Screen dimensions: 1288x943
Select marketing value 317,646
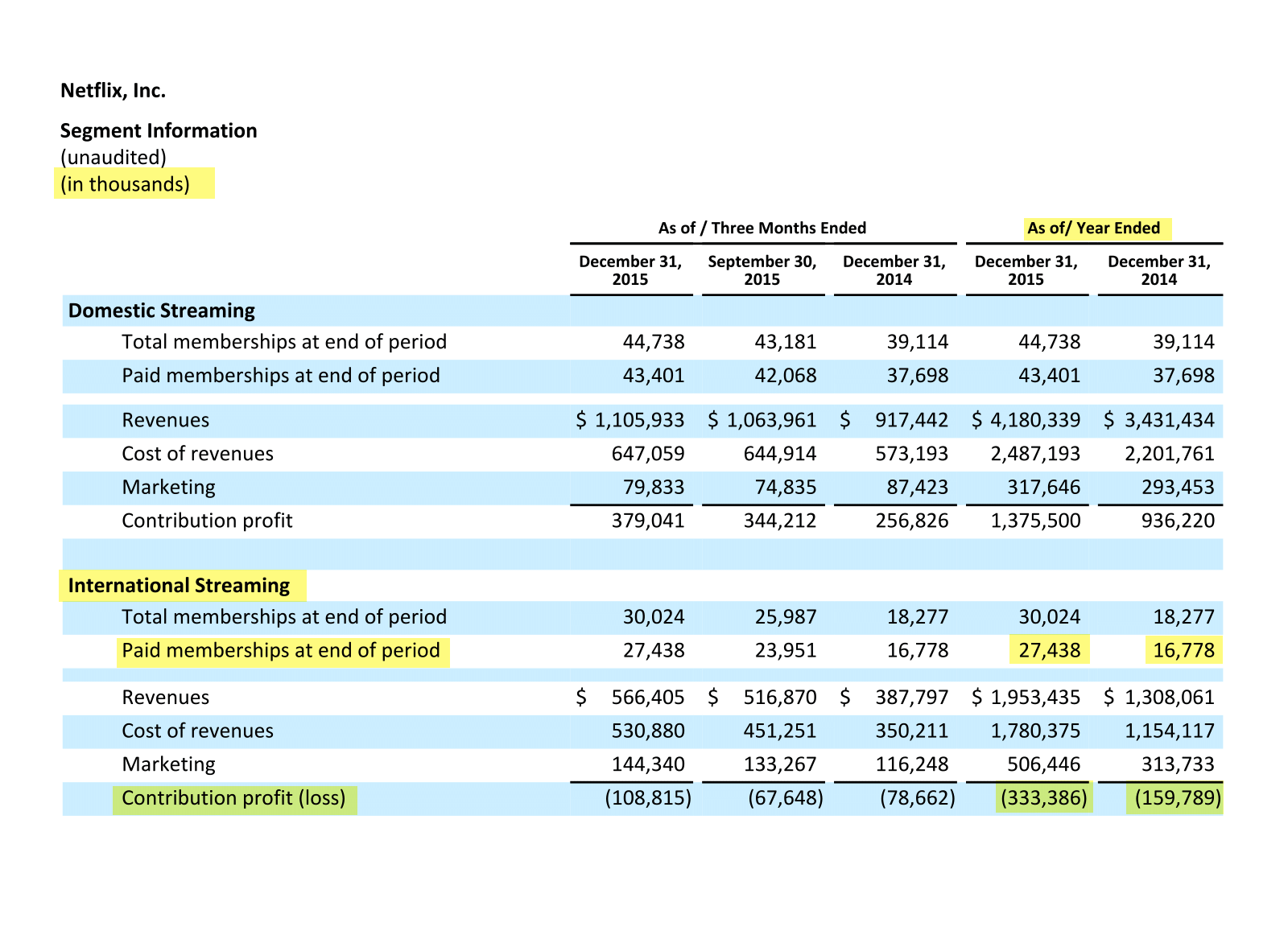[1044, 488]
